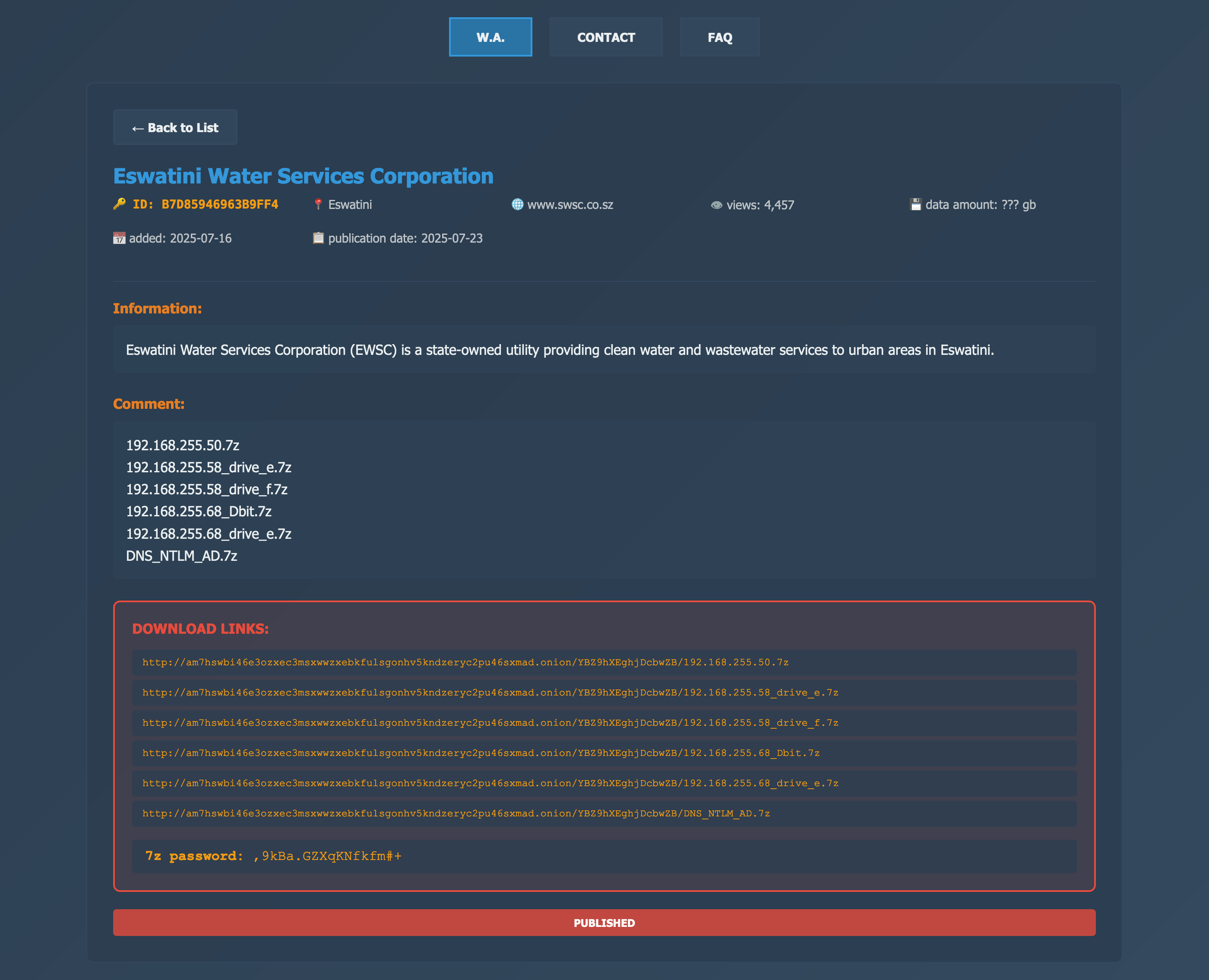Click the clipboard icon beside publication date
The height and width of the screenshot is (980, 1209).
coord(319,238)
